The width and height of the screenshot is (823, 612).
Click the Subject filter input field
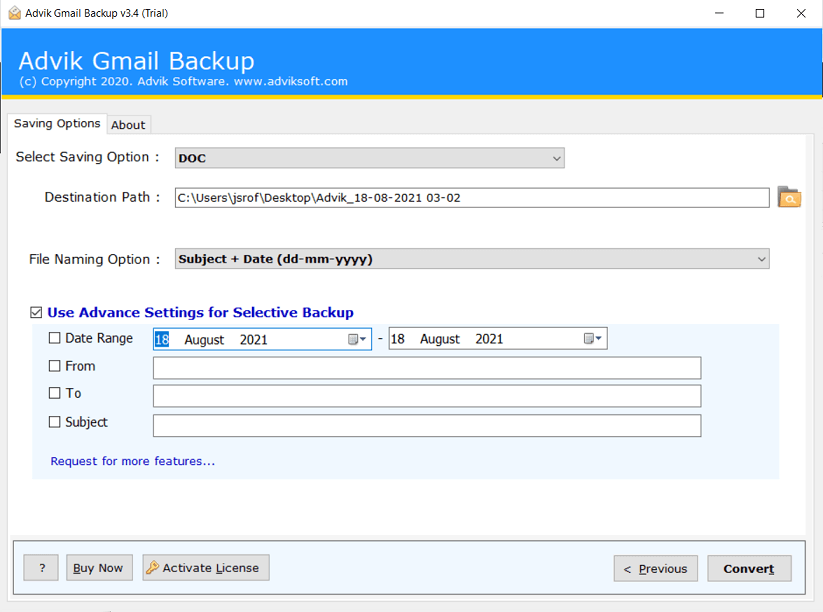(x=427, y=425)
